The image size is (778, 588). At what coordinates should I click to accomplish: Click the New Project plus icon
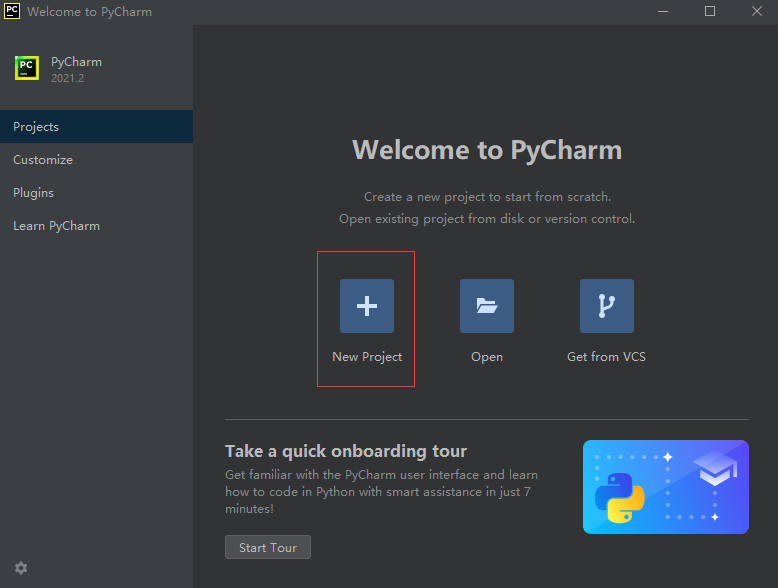[x=367, y=306]
